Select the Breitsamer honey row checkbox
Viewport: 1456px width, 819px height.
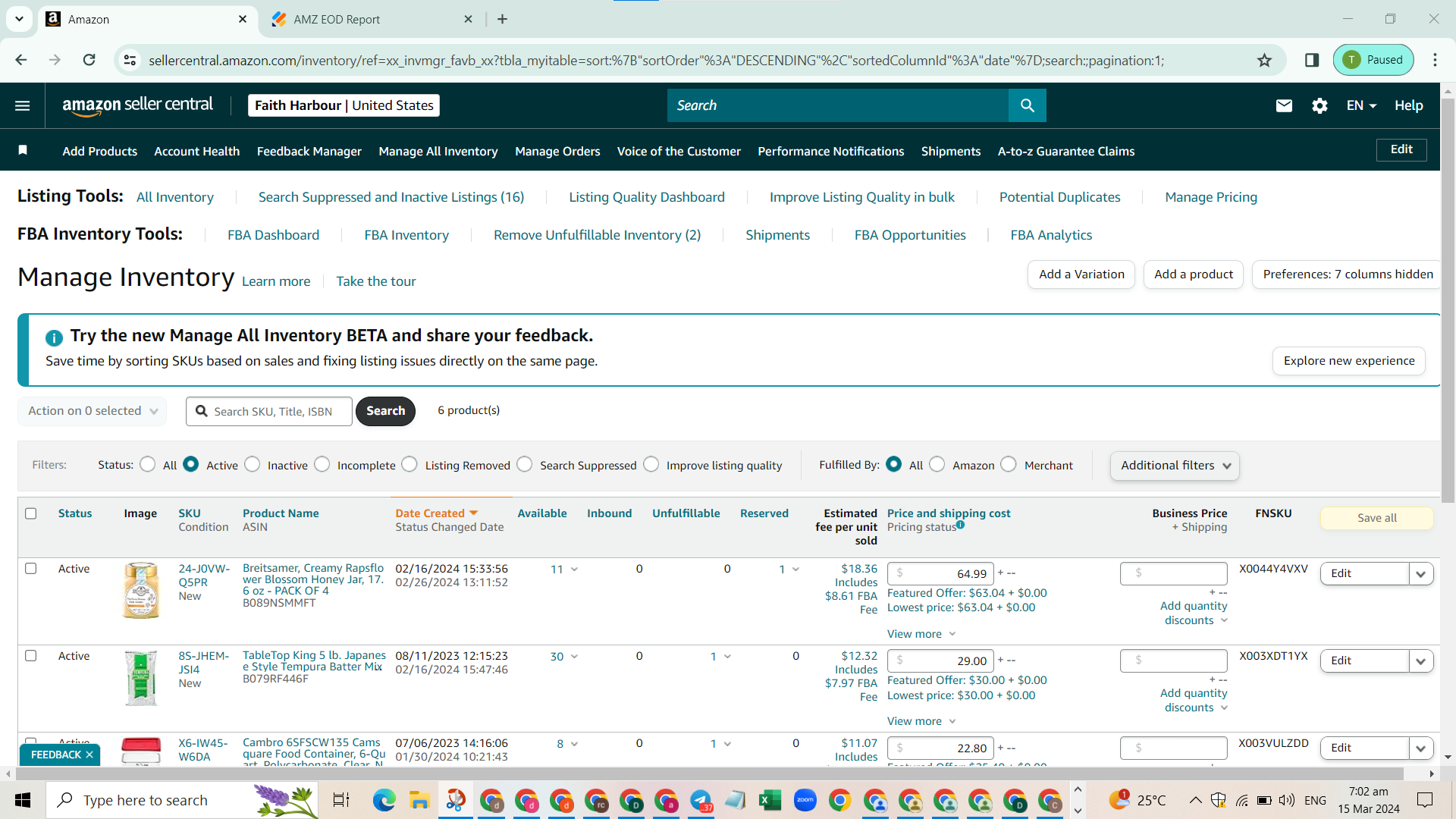click(30, 568)
